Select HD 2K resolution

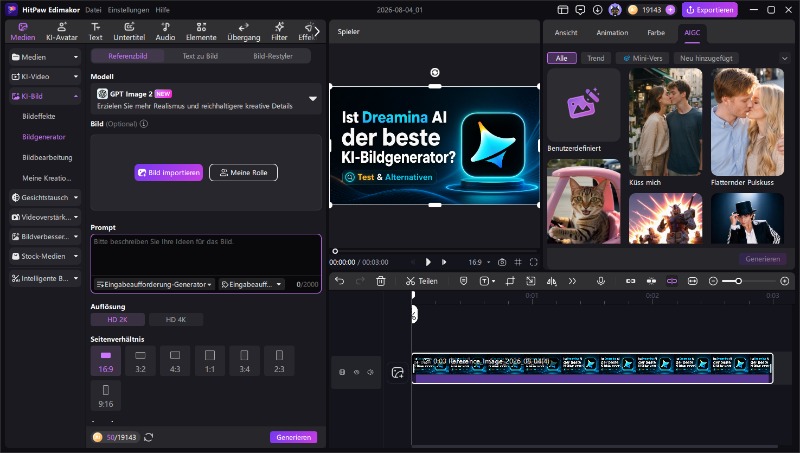(x=117, y=319)
